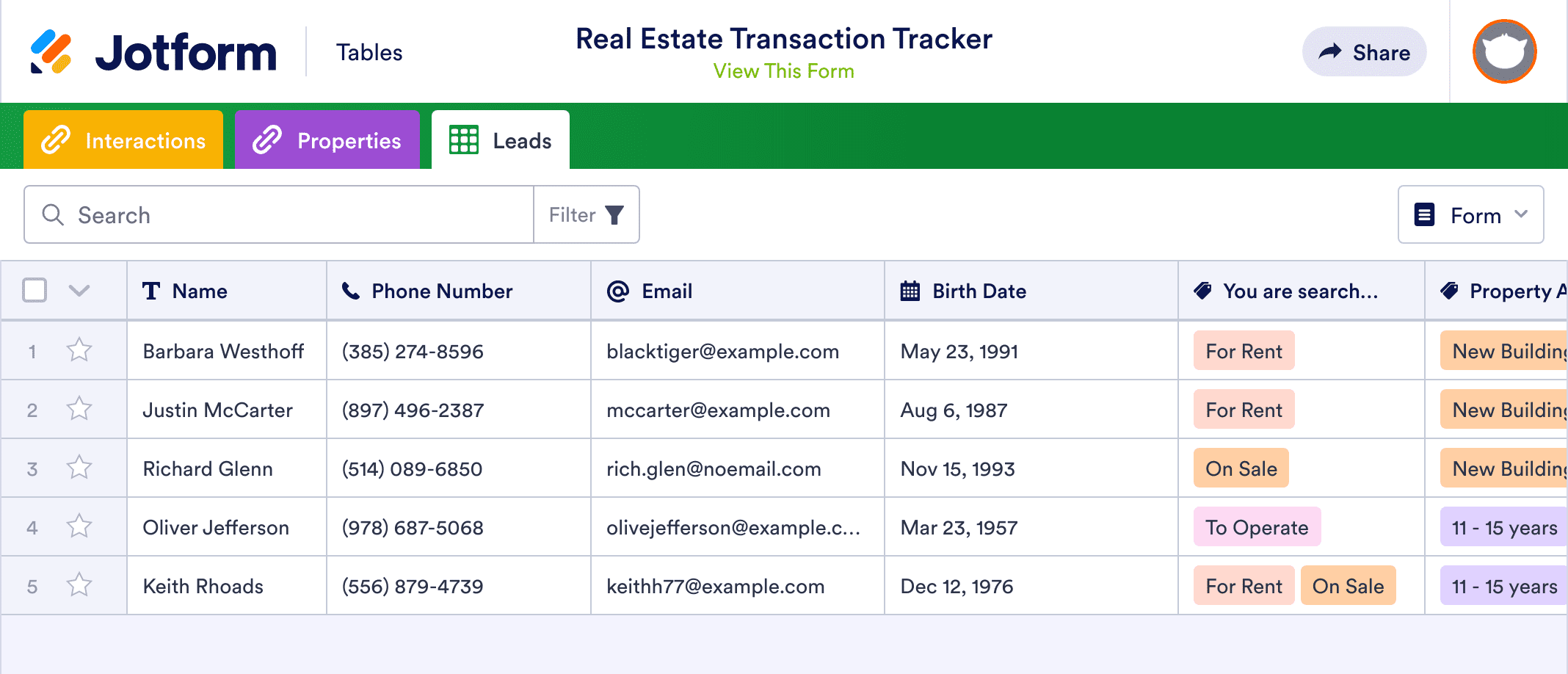
Task: Open the Form view dropdown
Action: [1470, 214]
